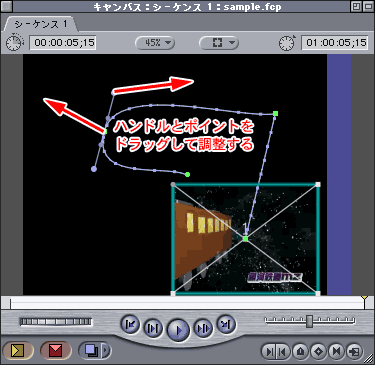Image resolution: width=375 pixels, height=365 pixels.
Task: Go to the previous edit point
Action: coord(130,324)
